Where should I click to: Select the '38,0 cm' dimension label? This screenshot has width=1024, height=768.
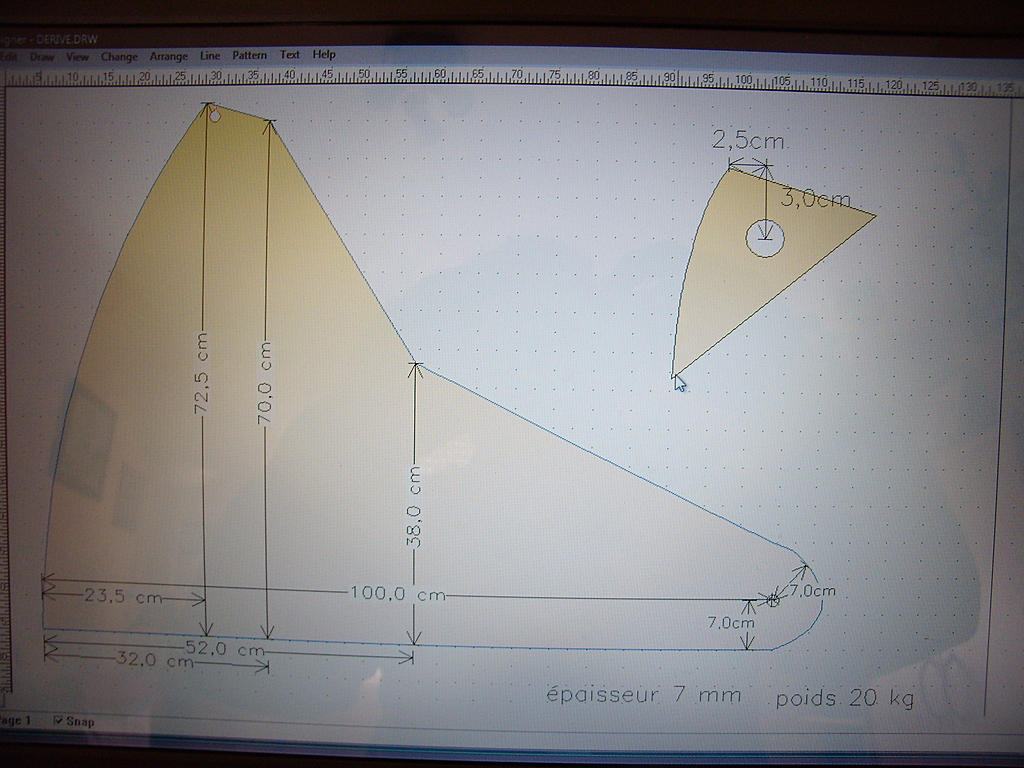[414, 507]
